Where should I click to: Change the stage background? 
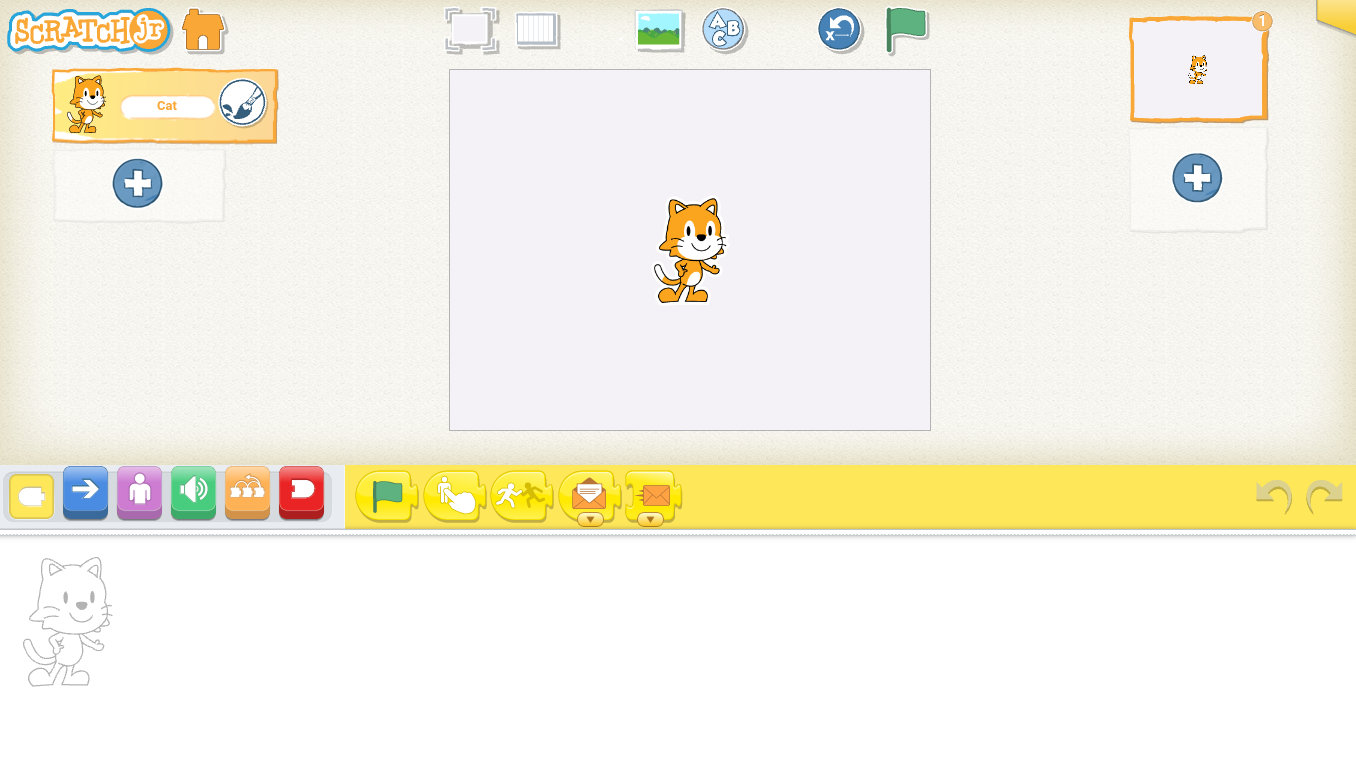659,31
